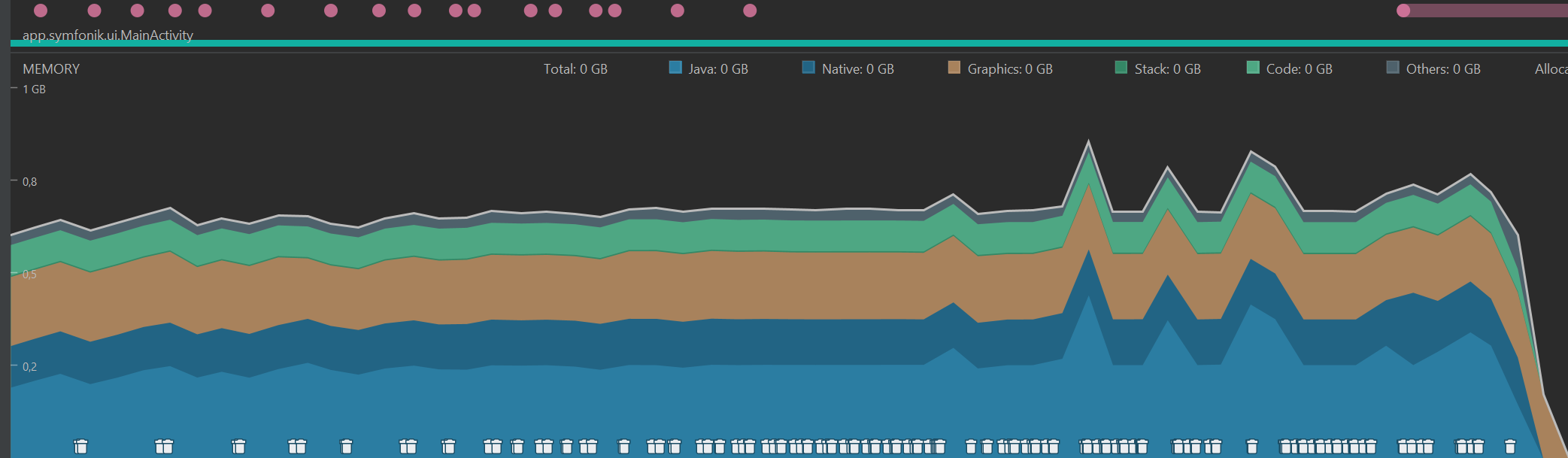This screenshot has height=458, width=1568.
Task: Click the highest peak in the memory chart
Action: tap(1088, 143)
